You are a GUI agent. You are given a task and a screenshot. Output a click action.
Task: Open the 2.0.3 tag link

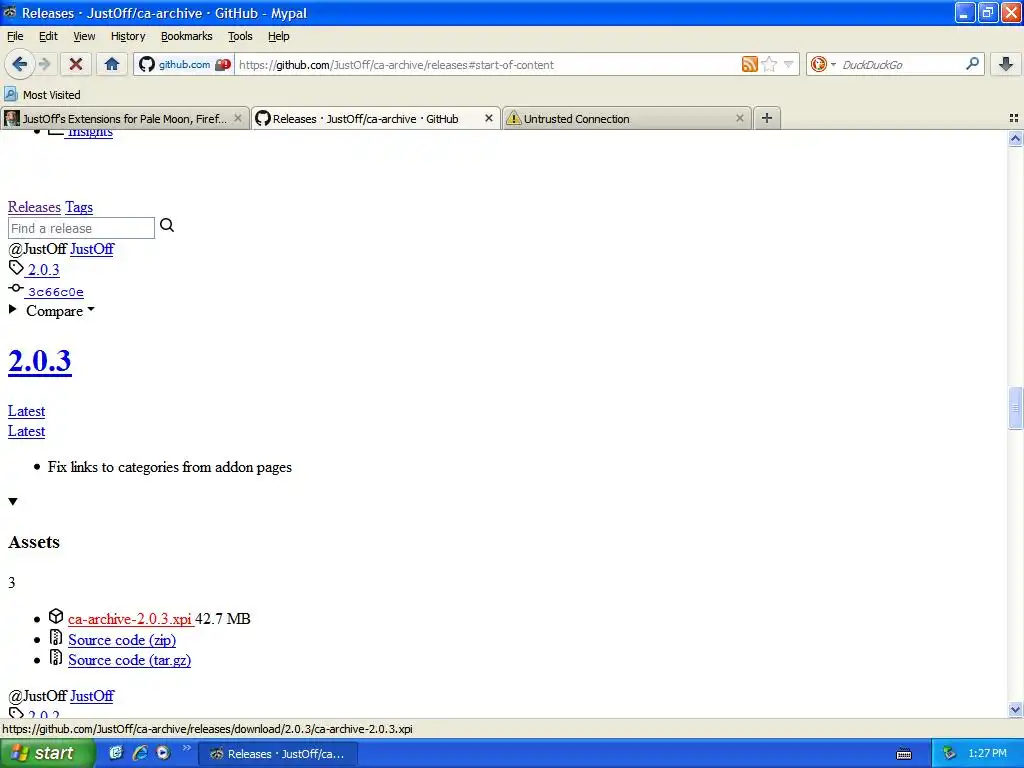[43, 270]
